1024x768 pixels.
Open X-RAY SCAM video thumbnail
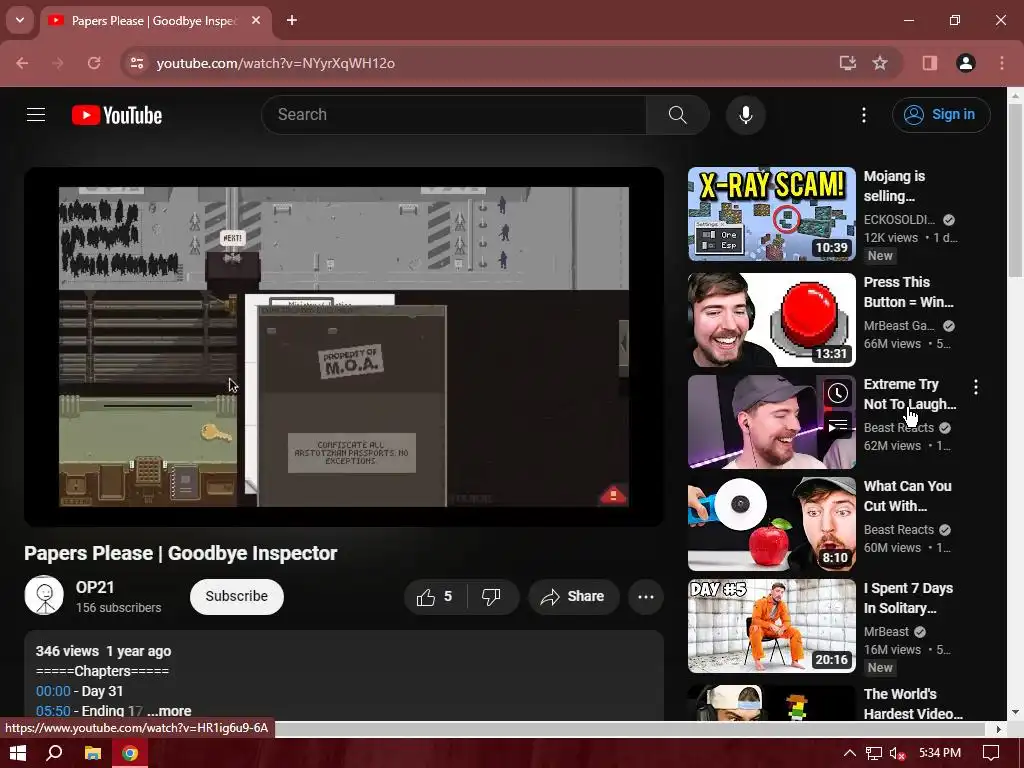coord(771,214)
